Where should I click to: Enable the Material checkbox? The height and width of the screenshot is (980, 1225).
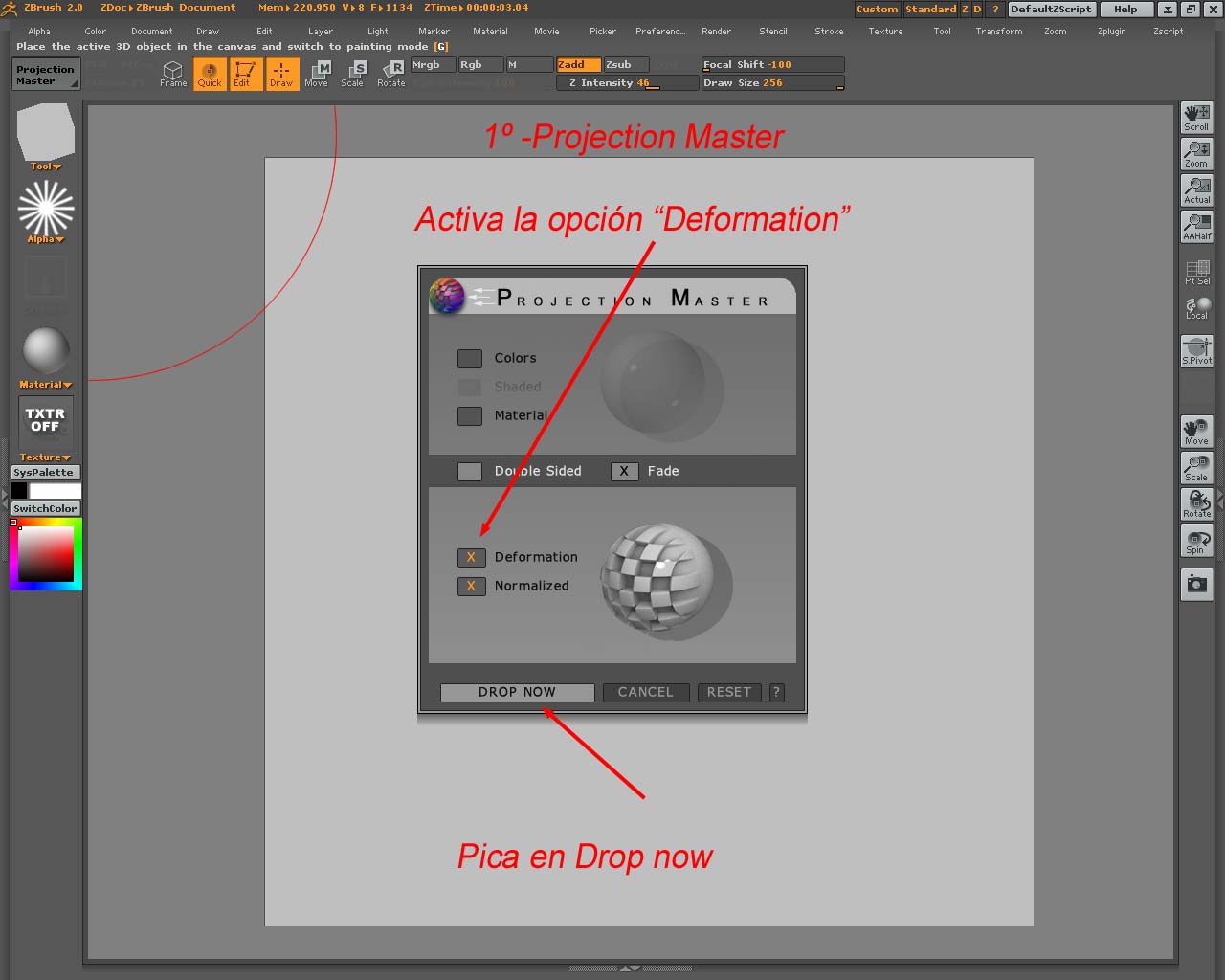tap(470, 416)
